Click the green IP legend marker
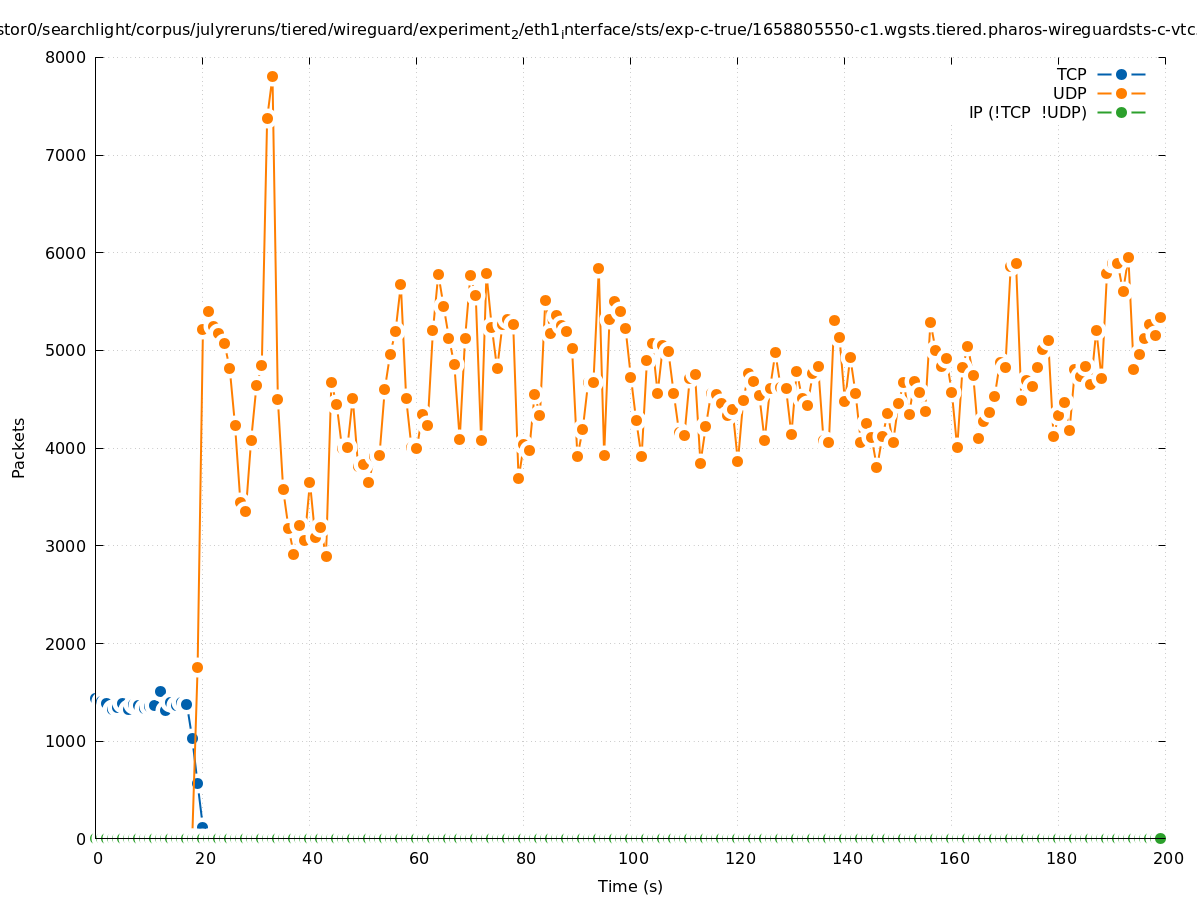1197x900 pixels. [x=1121, y=112]
